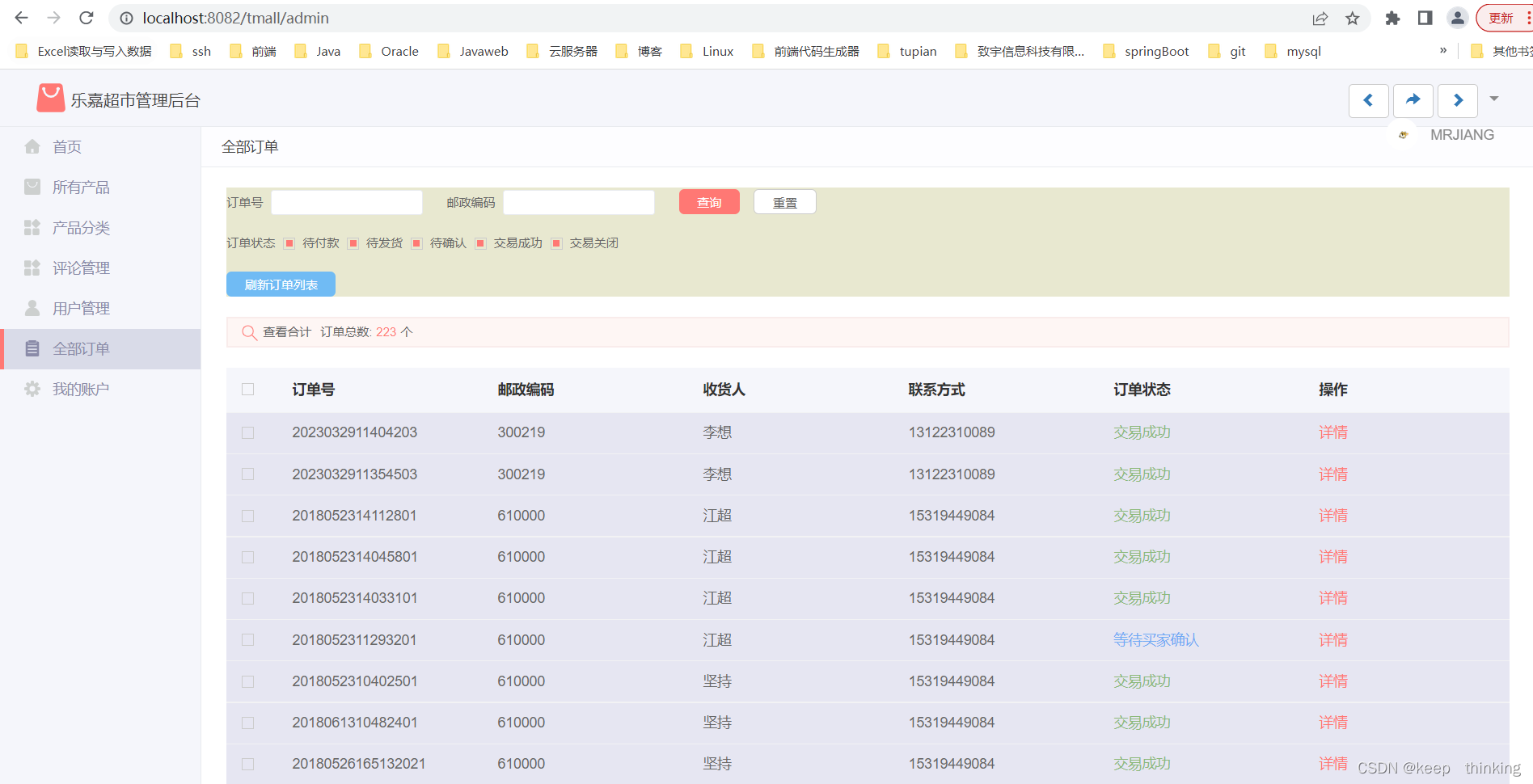
Task: Click the 产品分类 sidebar icon
Action: [x=32, y=227]
